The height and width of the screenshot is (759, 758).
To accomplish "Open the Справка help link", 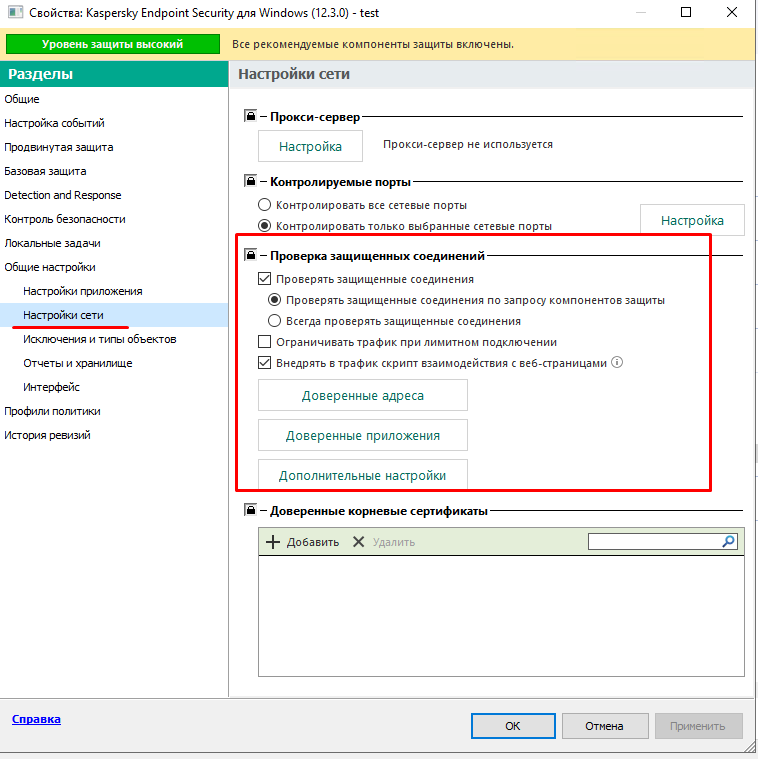I will pos(36,719).
